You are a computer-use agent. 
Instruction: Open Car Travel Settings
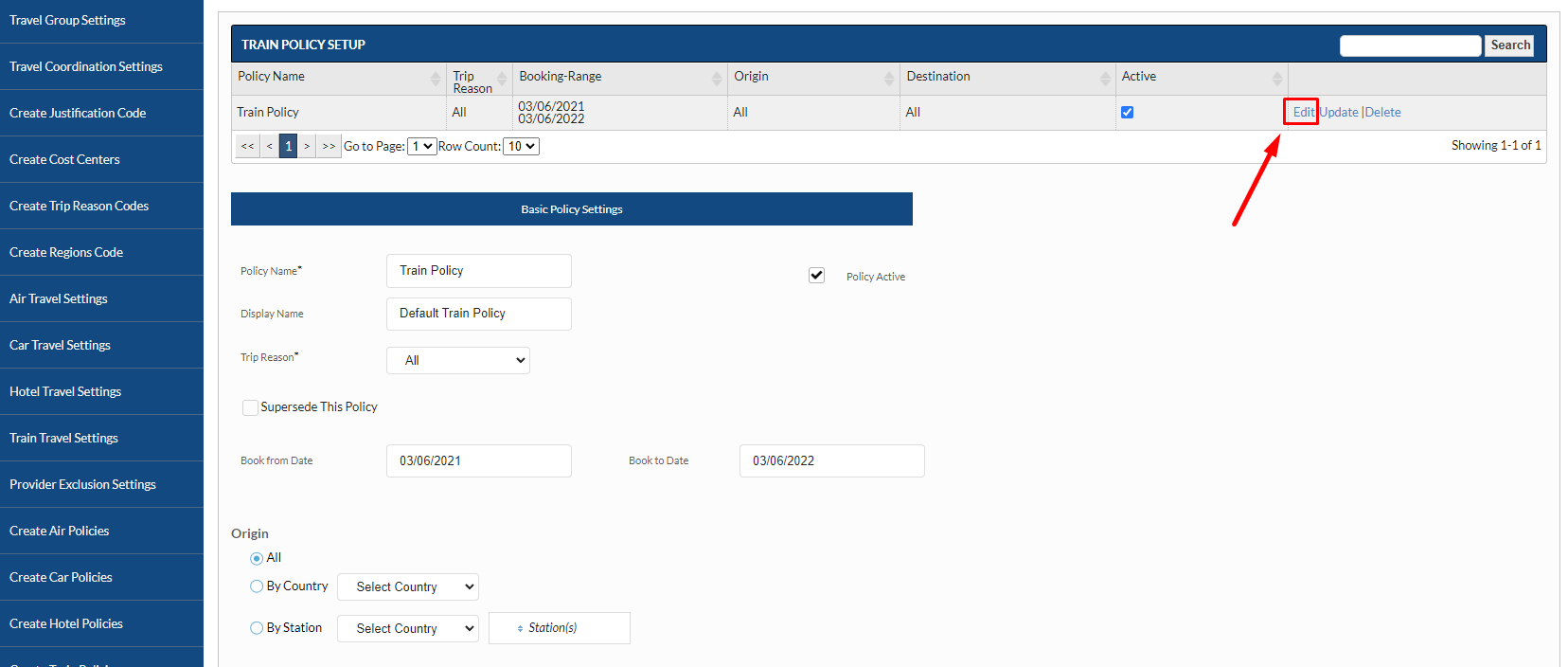click(101, 345)
